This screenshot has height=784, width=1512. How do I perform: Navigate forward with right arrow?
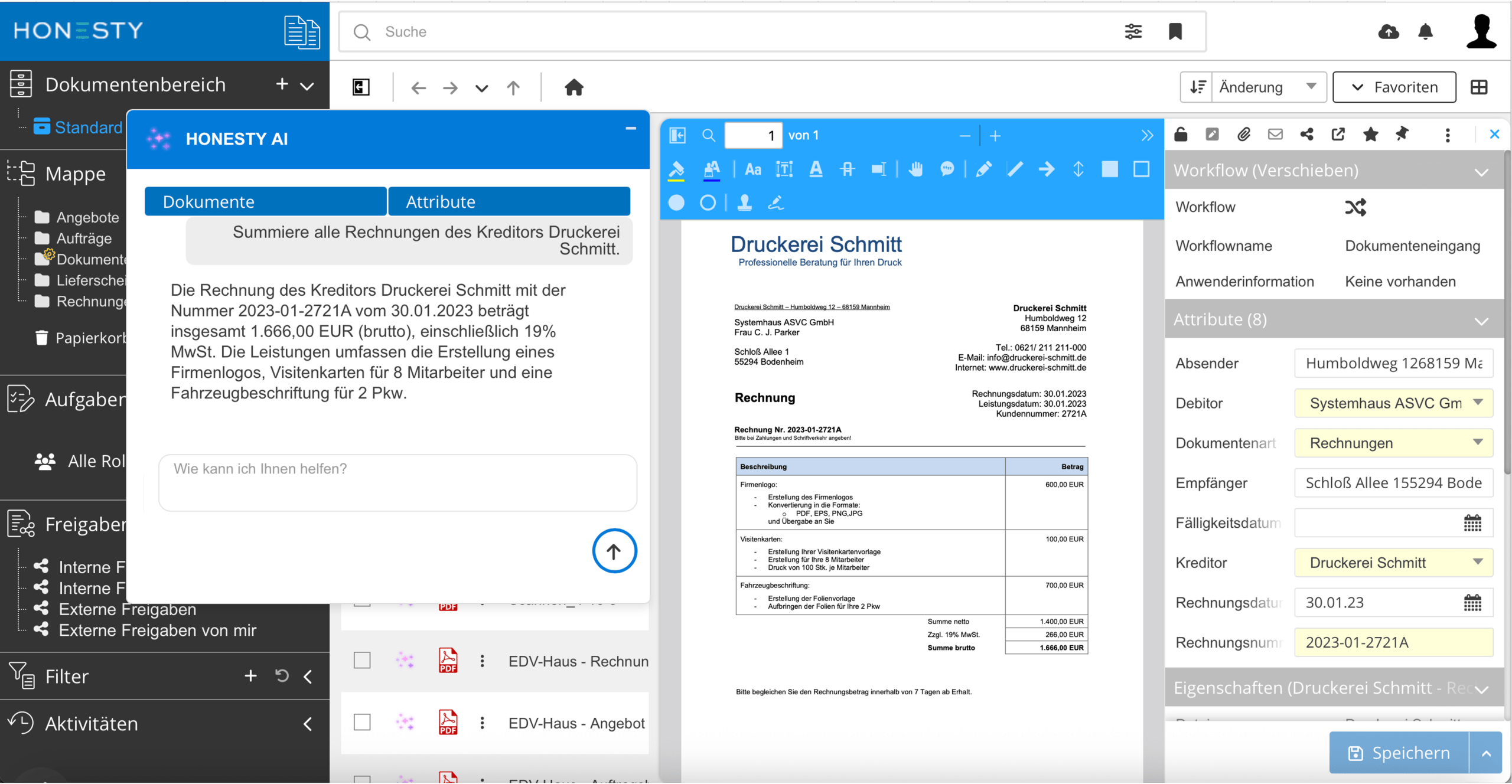[x=450, y=88]
